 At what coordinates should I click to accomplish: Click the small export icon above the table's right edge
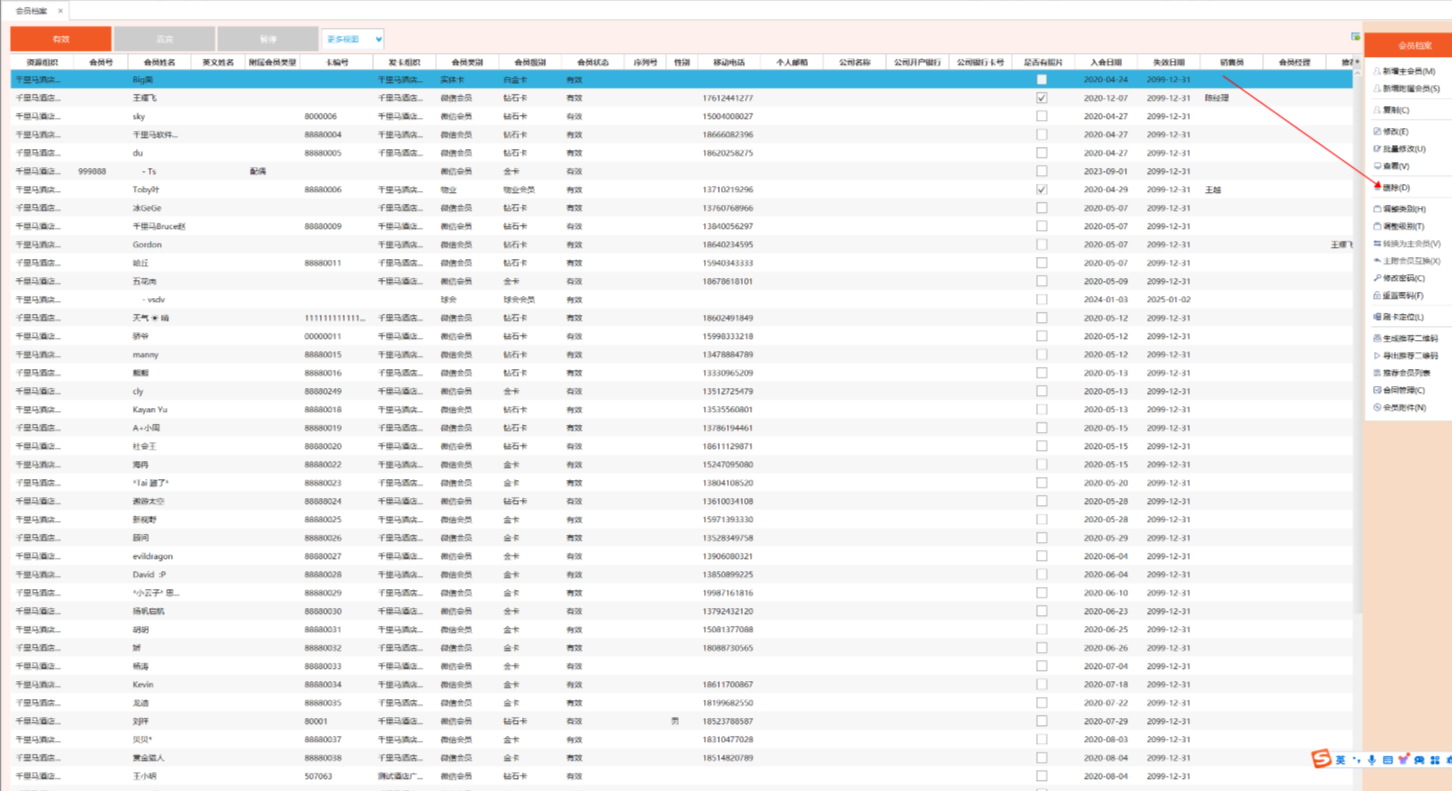[x=1356, y=37]
